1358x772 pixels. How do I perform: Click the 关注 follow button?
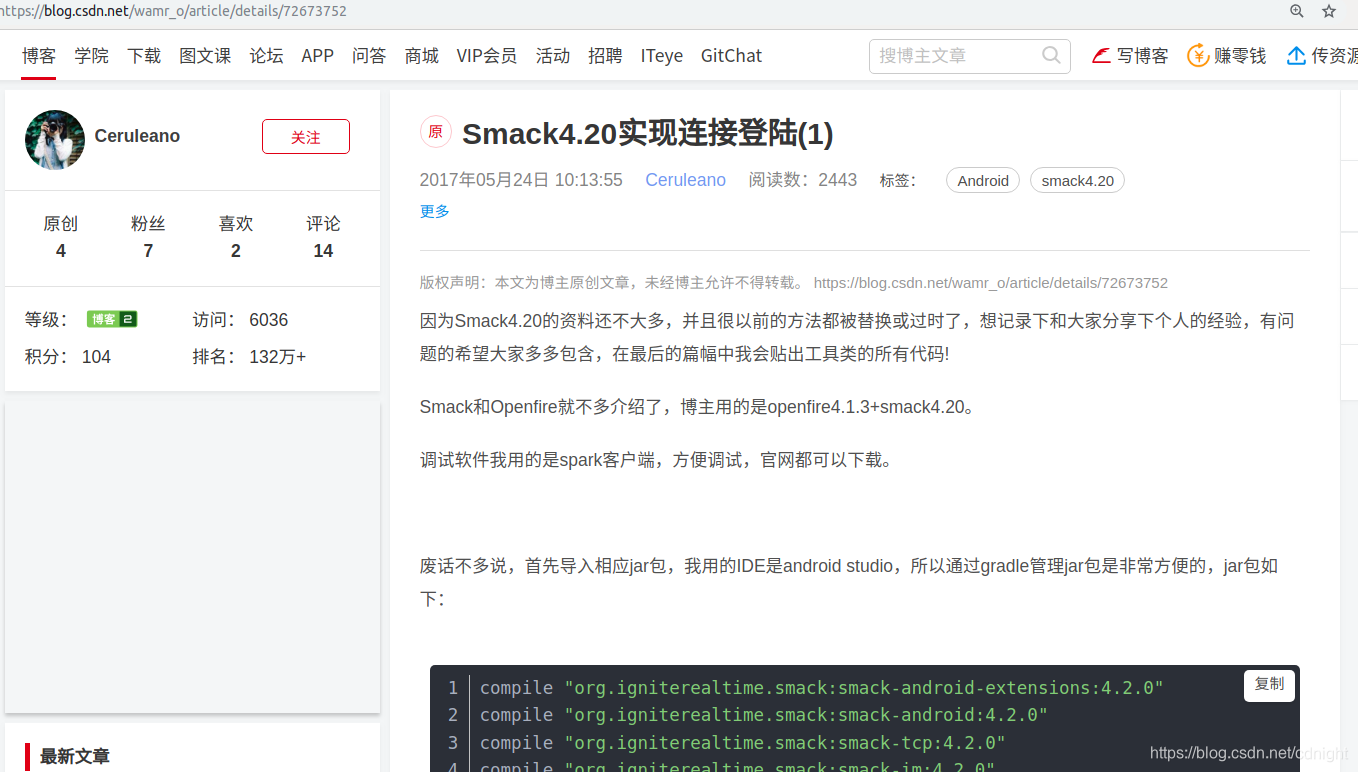[x=306, y=137]
